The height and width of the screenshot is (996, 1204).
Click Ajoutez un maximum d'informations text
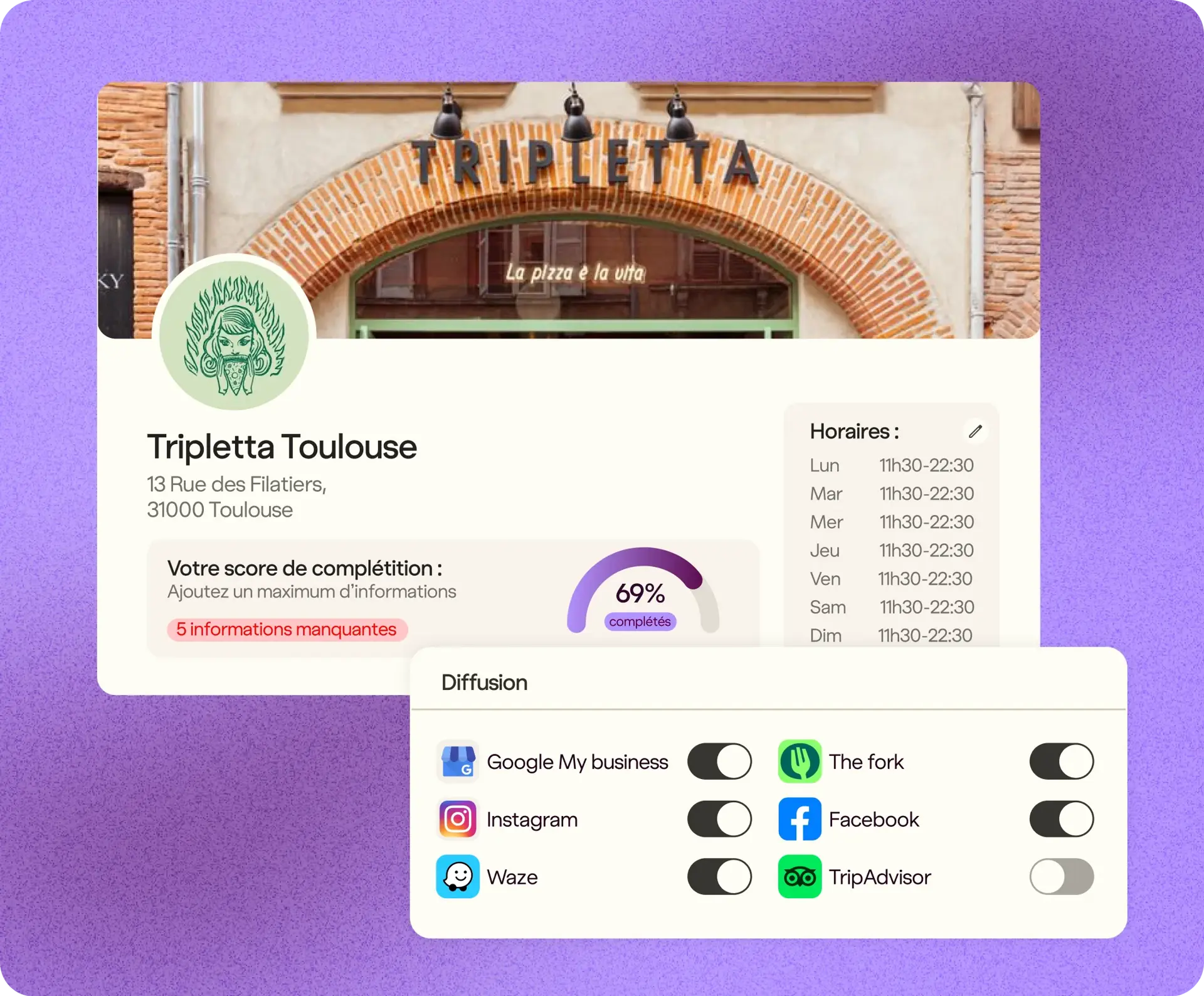(x=312, y=591)
